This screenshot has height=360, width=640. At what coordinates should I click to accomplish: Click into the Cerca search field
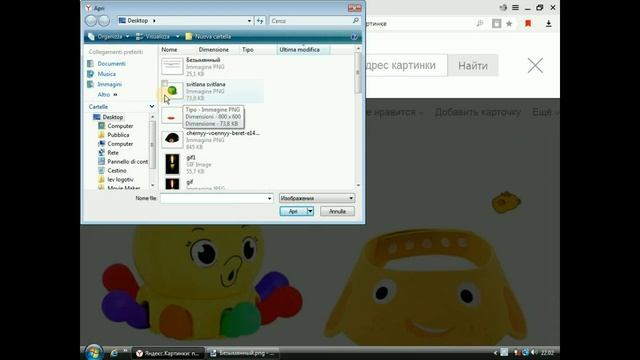pos(310,20)
